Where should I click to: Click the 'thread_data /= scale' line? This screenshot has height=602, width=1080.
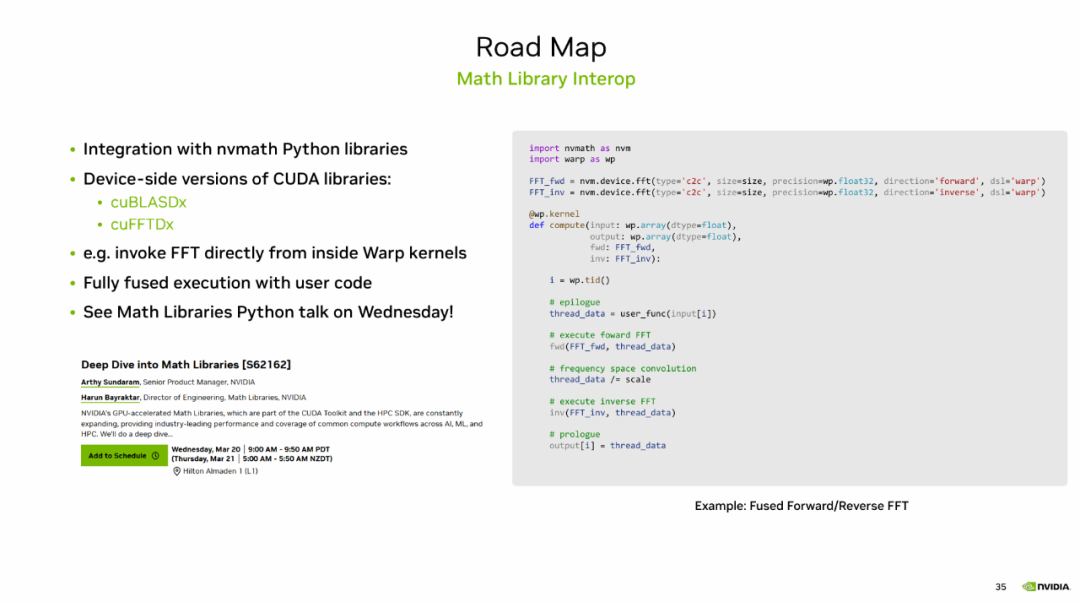point(600,380)
